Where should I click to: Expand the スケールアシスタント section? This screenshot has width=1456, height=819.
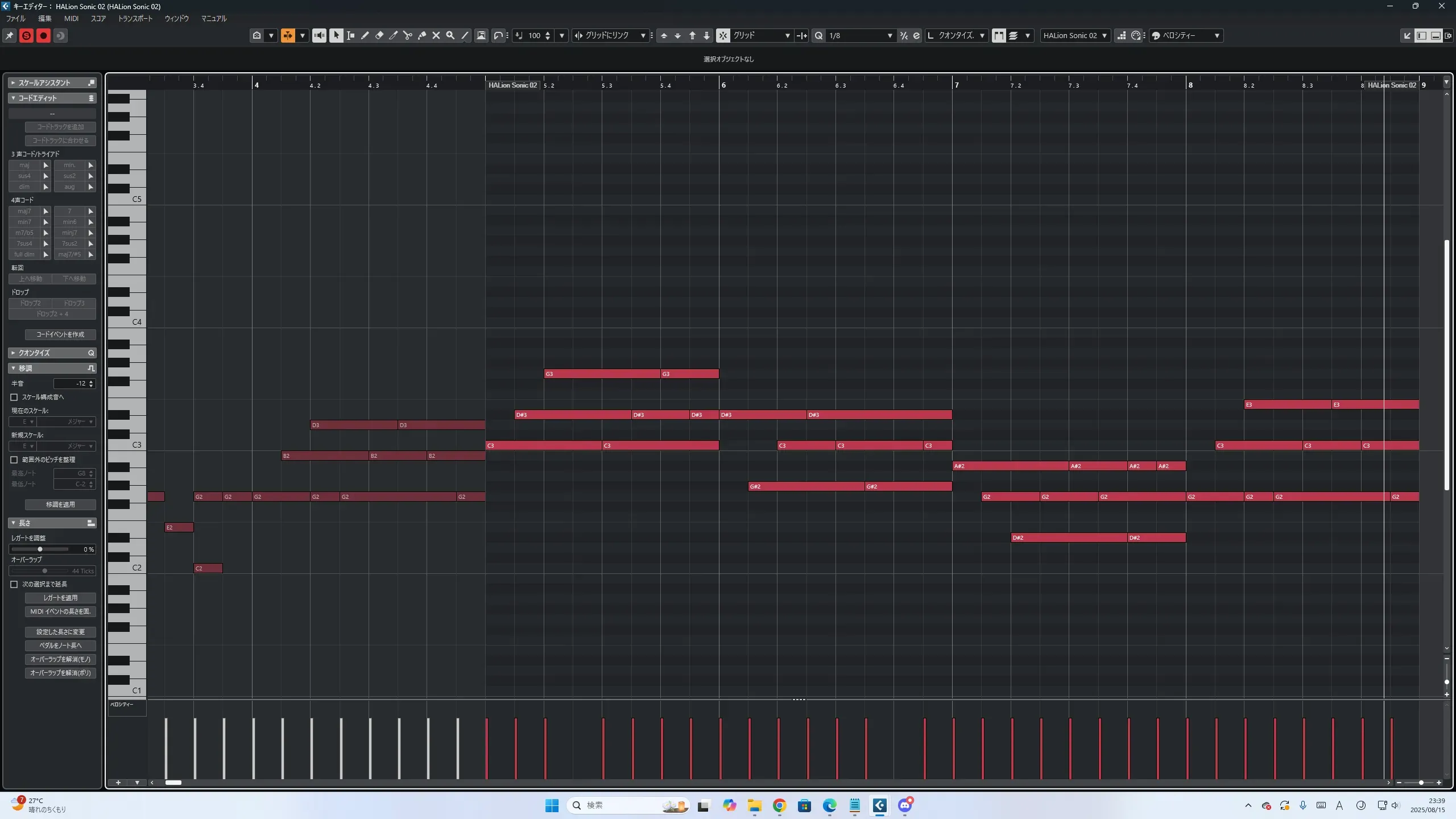point(13,83)
